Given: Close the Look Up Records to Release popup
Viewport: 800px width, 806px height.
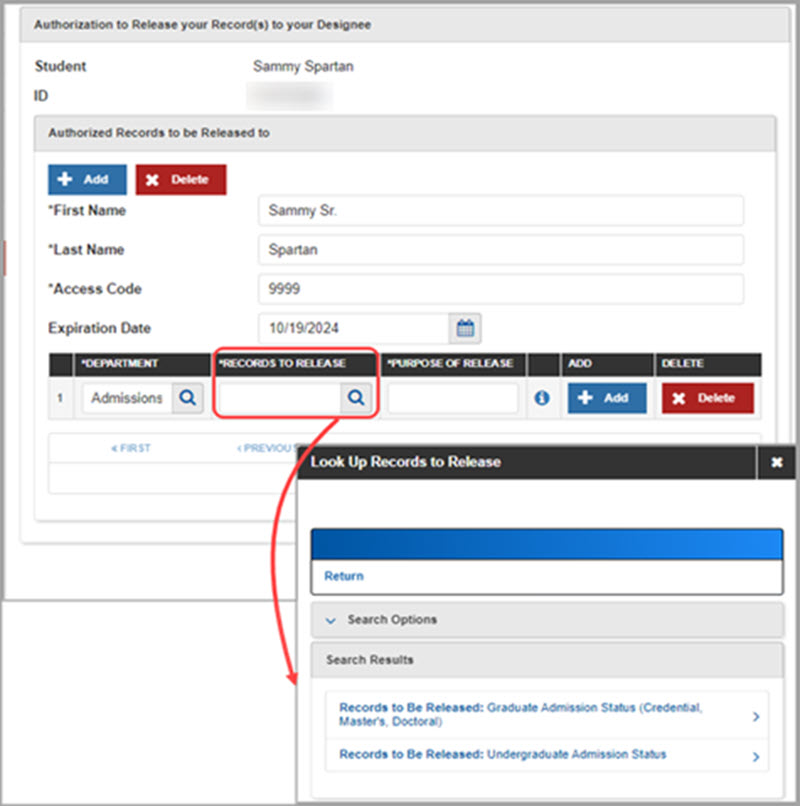Looking at the screenshot, I should click(x=777, y=462).
